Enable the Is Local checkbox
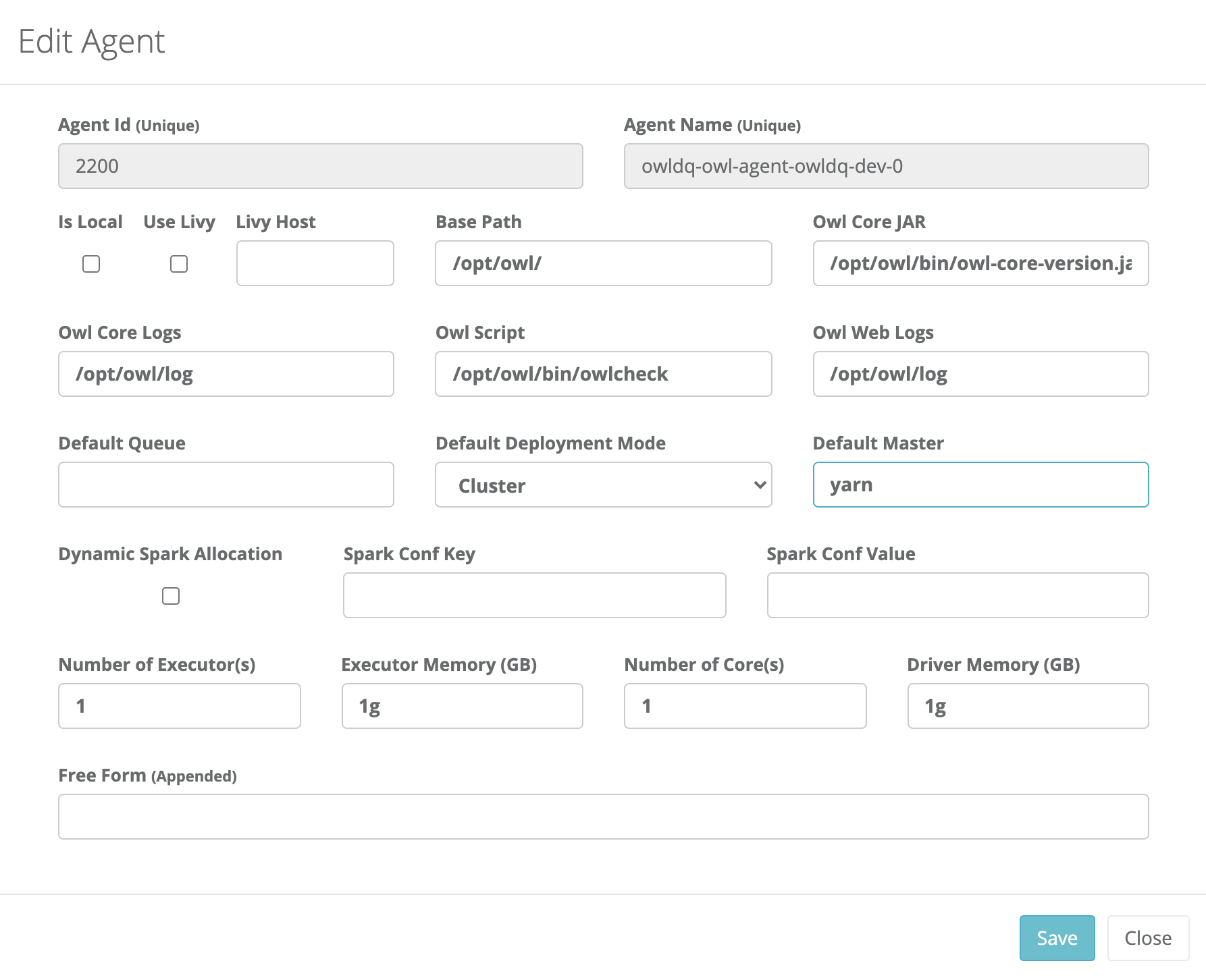The height and width of the screenshot is (980, 1206). [91, 264]
